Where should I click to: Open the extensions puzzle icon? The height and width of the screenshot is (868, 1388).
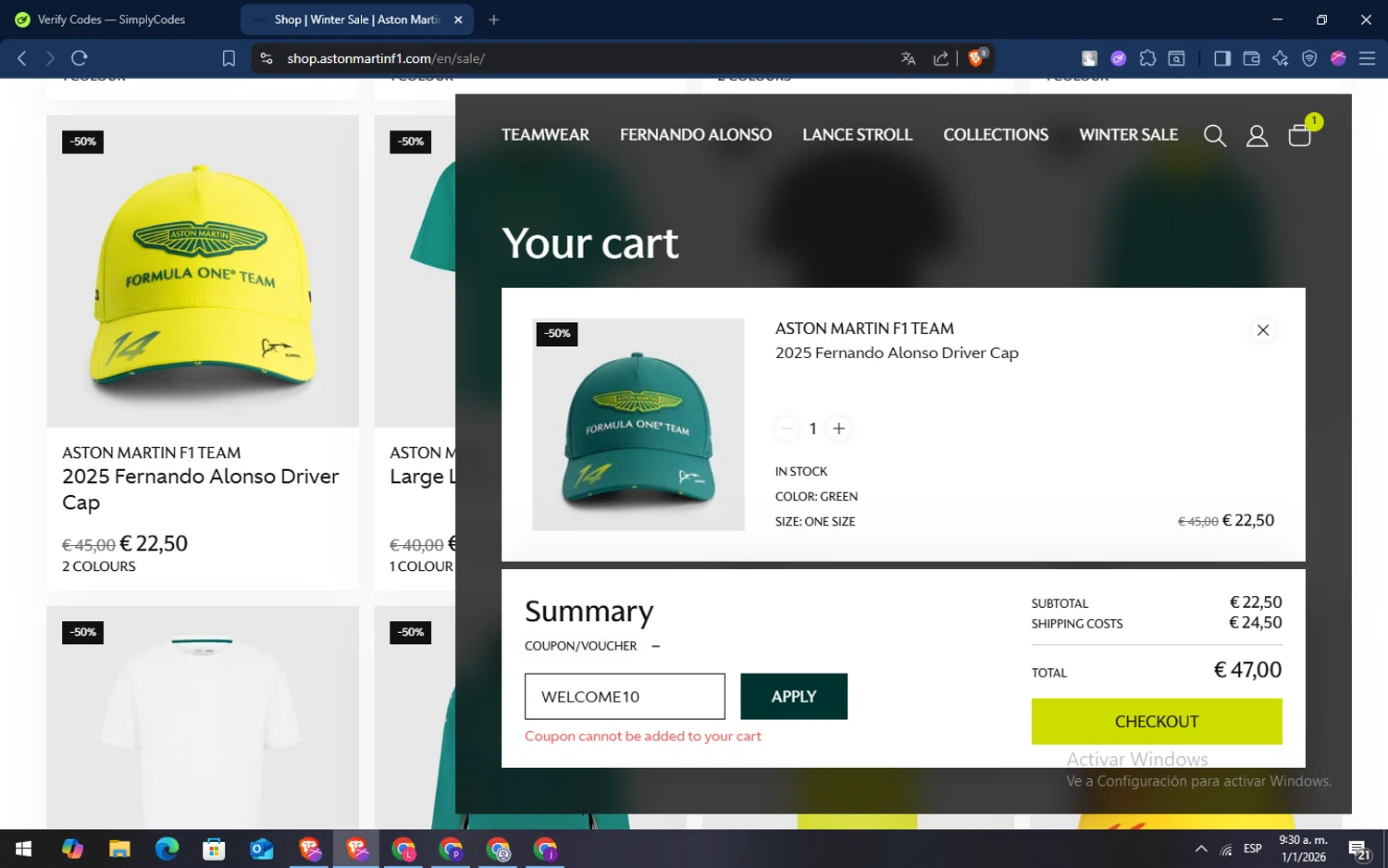pyautogui.click(x=1147, y=58)
